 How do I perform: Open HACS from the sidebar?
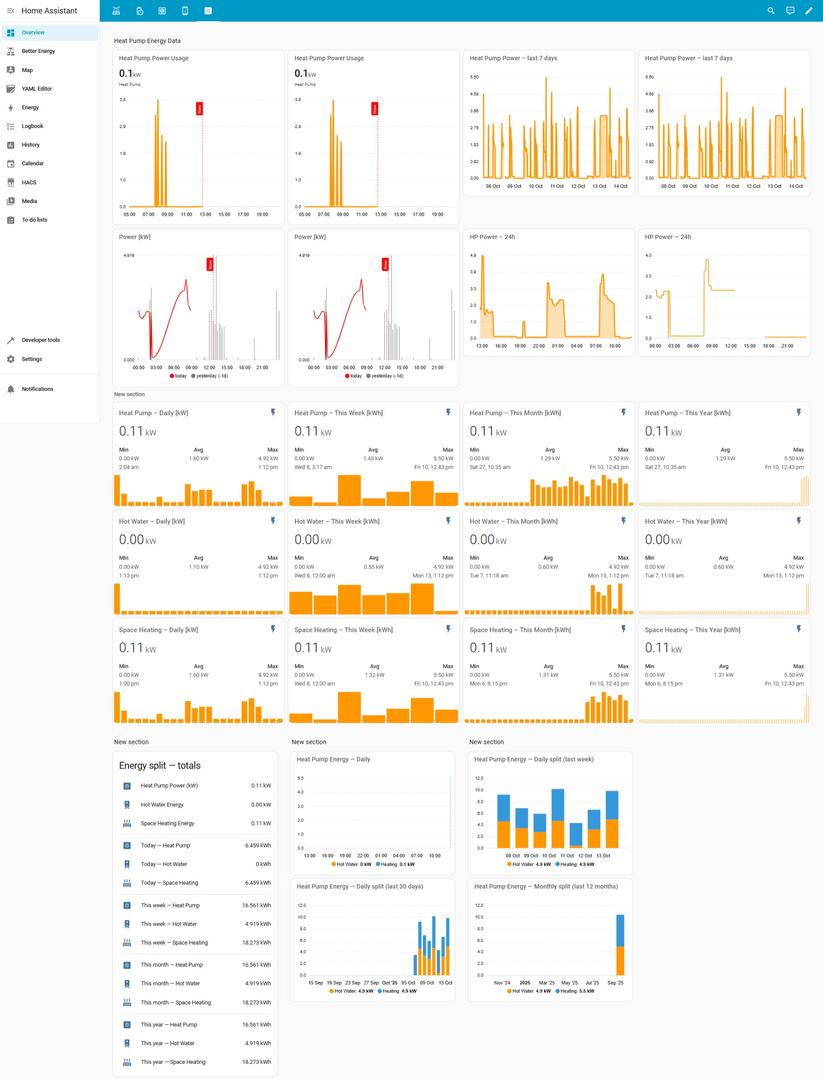point(29,182)
